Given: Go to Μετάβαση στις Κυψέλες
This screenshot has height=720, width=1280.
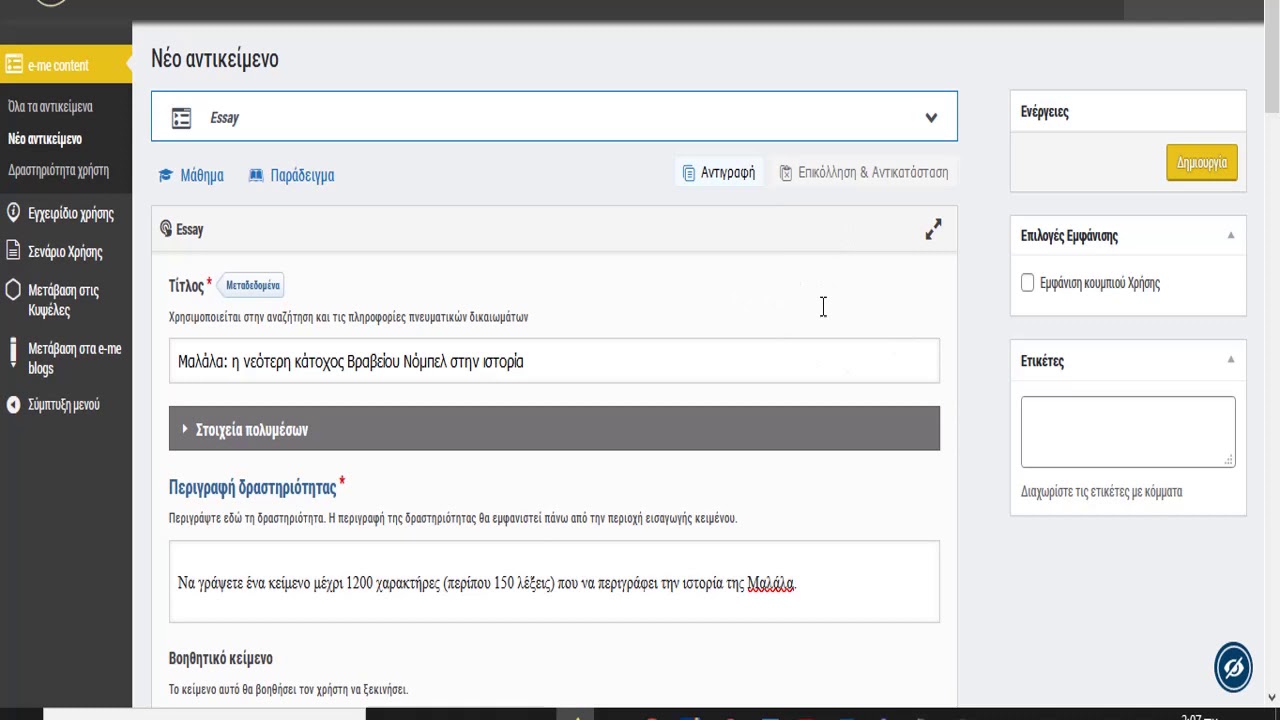Looking at the screenshot, I should pos(63,300).
